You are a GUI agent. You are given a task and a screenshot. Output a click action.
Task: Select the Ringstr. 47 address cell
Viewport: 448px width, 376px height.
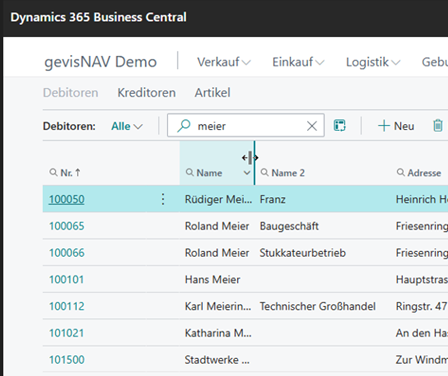click(x=422, y=306)
